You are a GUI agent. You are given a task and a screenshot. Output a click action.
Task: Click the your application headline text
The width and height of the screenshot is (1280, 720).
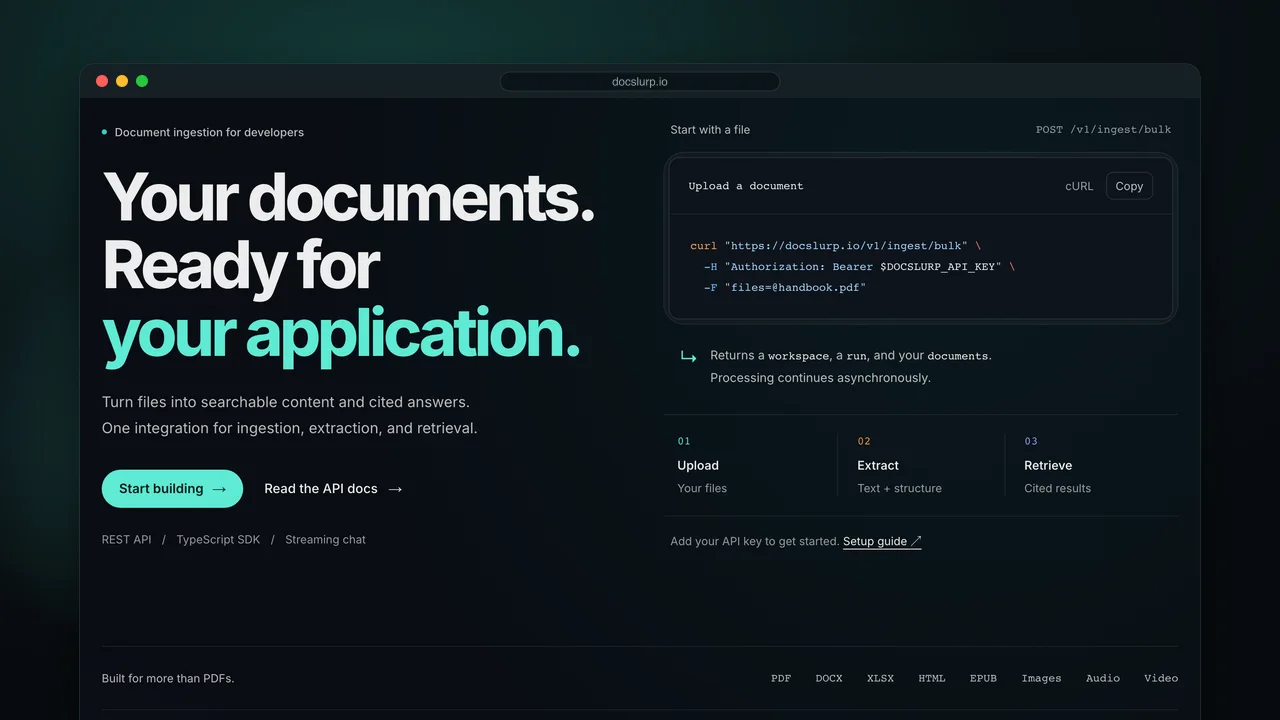pos(341,333)
